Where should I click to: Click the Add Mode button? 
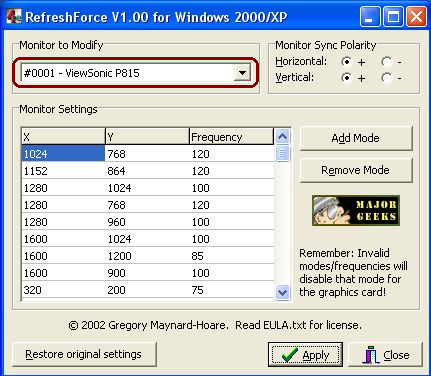coord(356,138)
